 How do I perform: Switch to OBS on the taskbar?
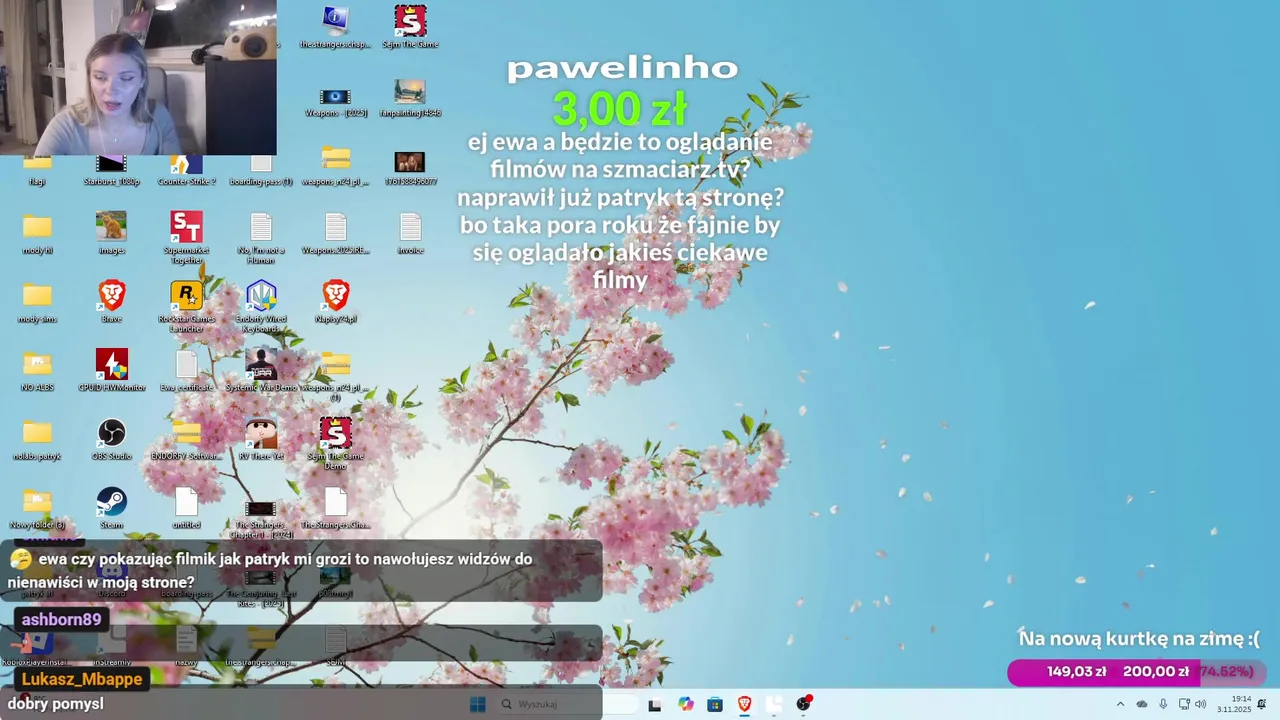(804, 704)
